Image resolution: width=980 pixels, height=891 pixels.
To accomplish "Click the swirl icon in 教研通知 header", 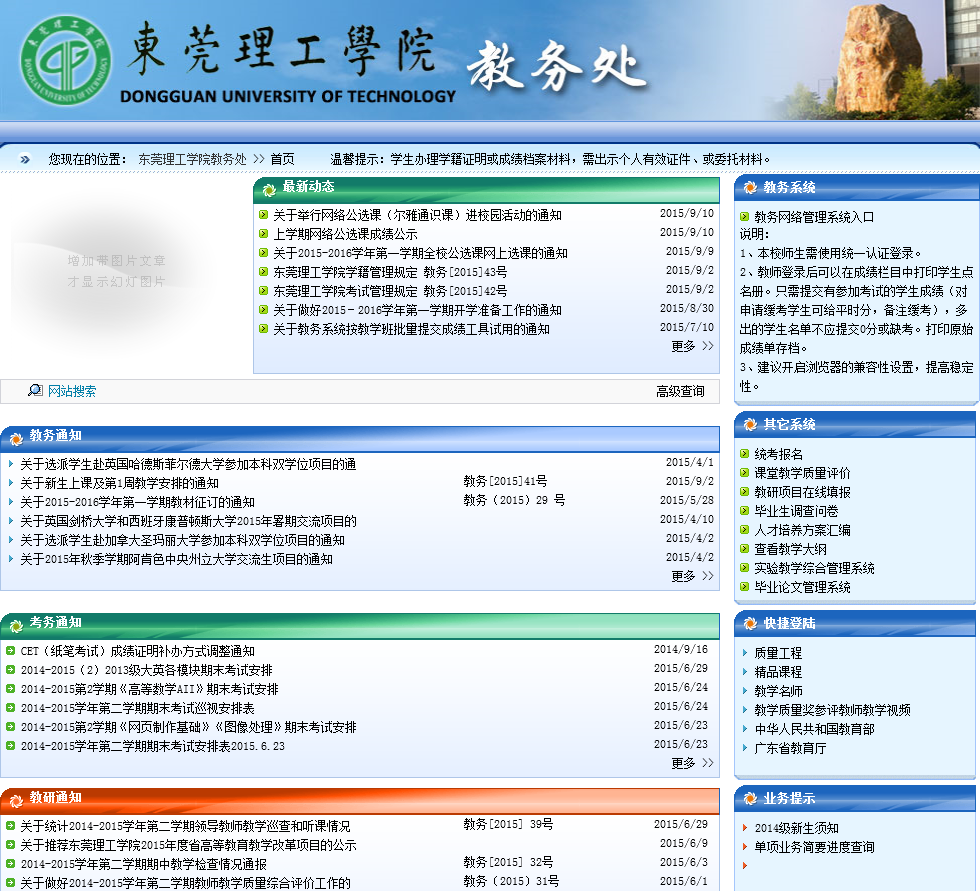I will point(16,800).
